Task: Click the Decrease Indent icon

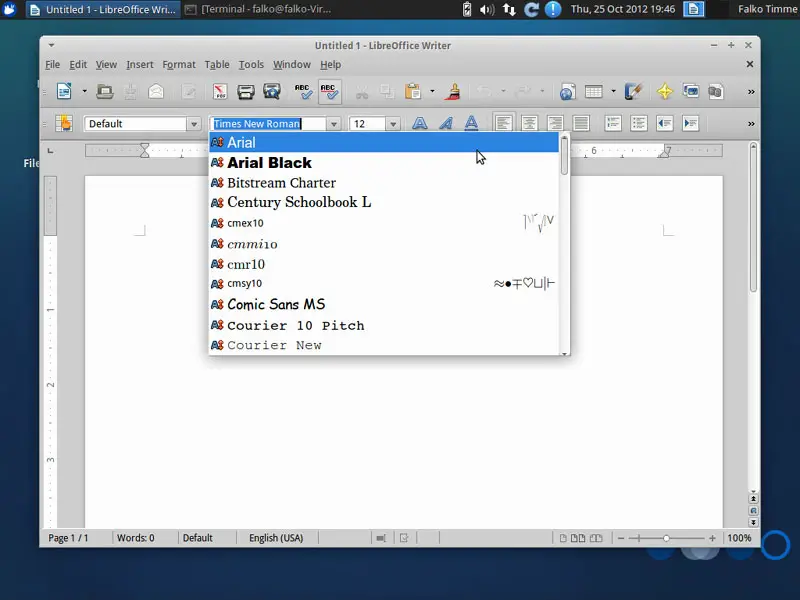Action: click(665, 123)
